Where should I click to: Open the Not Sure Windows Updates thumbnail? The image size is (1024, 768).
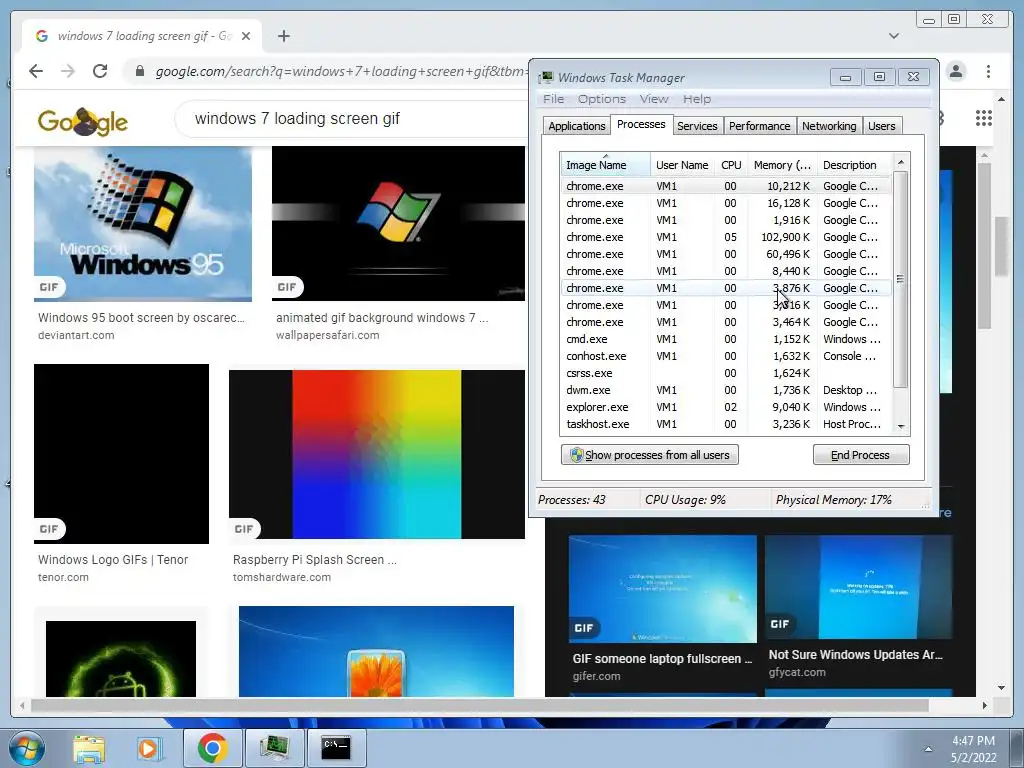pyautogui.click(x=859, y=587)
